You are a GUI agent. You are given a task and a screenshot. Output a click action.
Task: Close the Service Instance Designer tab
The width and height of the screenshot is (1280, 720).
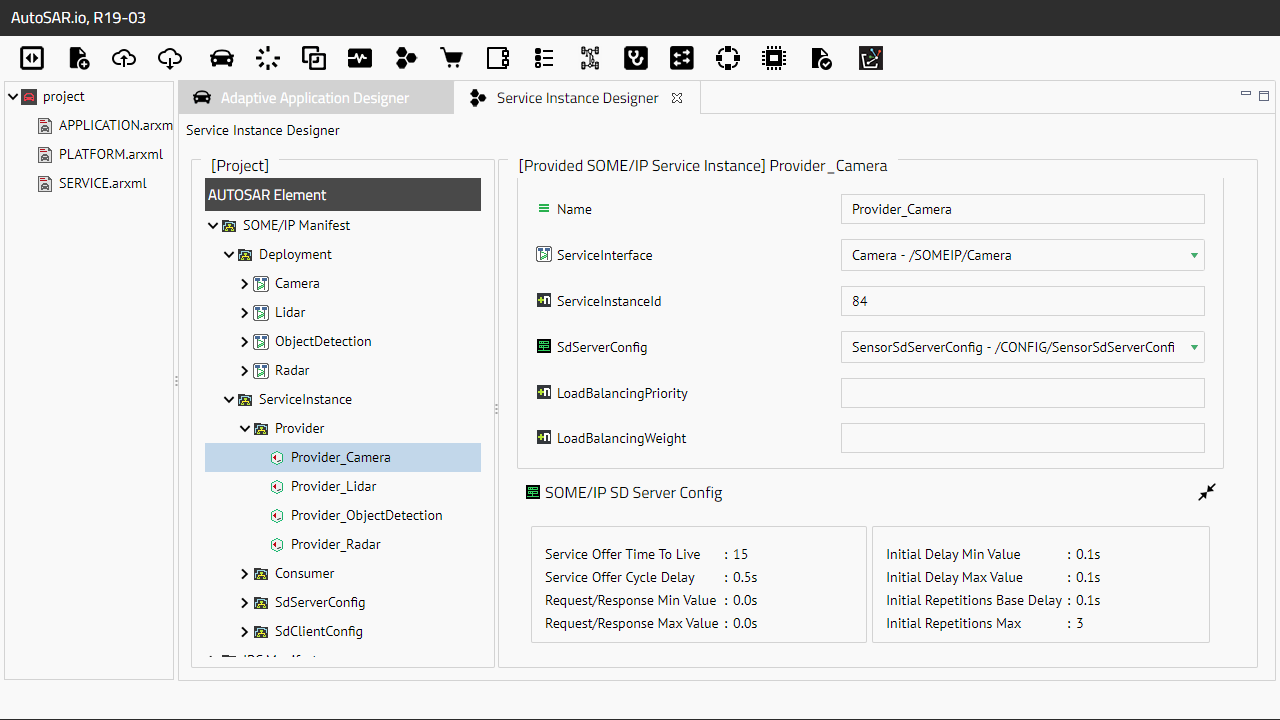[677, 98]
